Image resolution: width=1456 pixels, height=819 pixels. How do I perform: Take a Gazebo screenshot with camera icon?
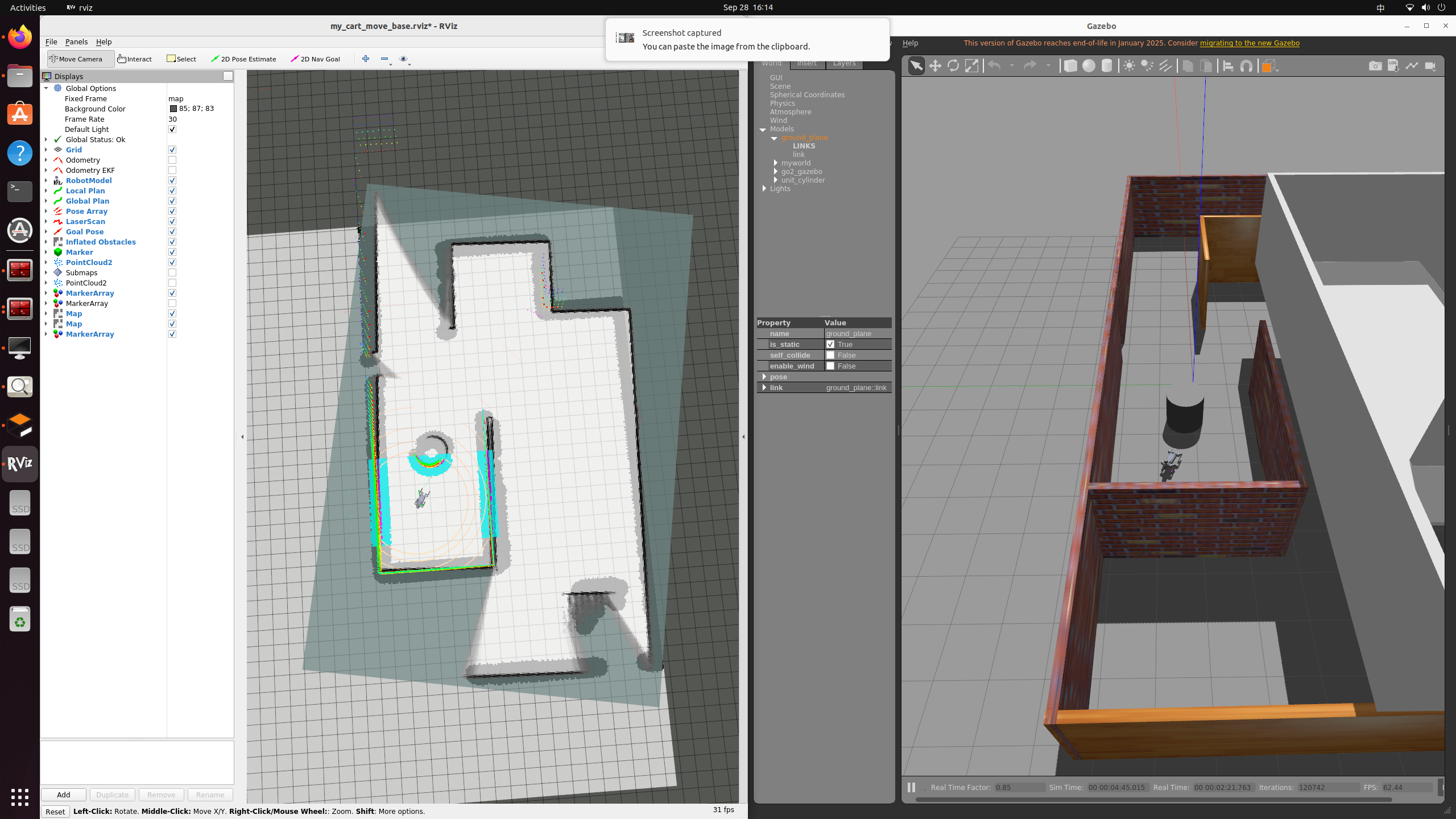[x=1375, y=66]
